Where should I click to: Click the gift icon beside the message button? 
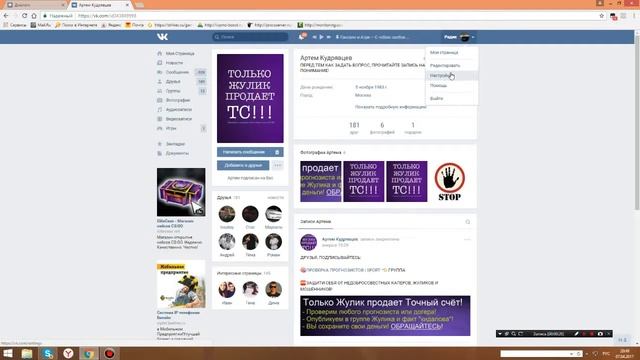pyautogui.click(x=277, y=152)
